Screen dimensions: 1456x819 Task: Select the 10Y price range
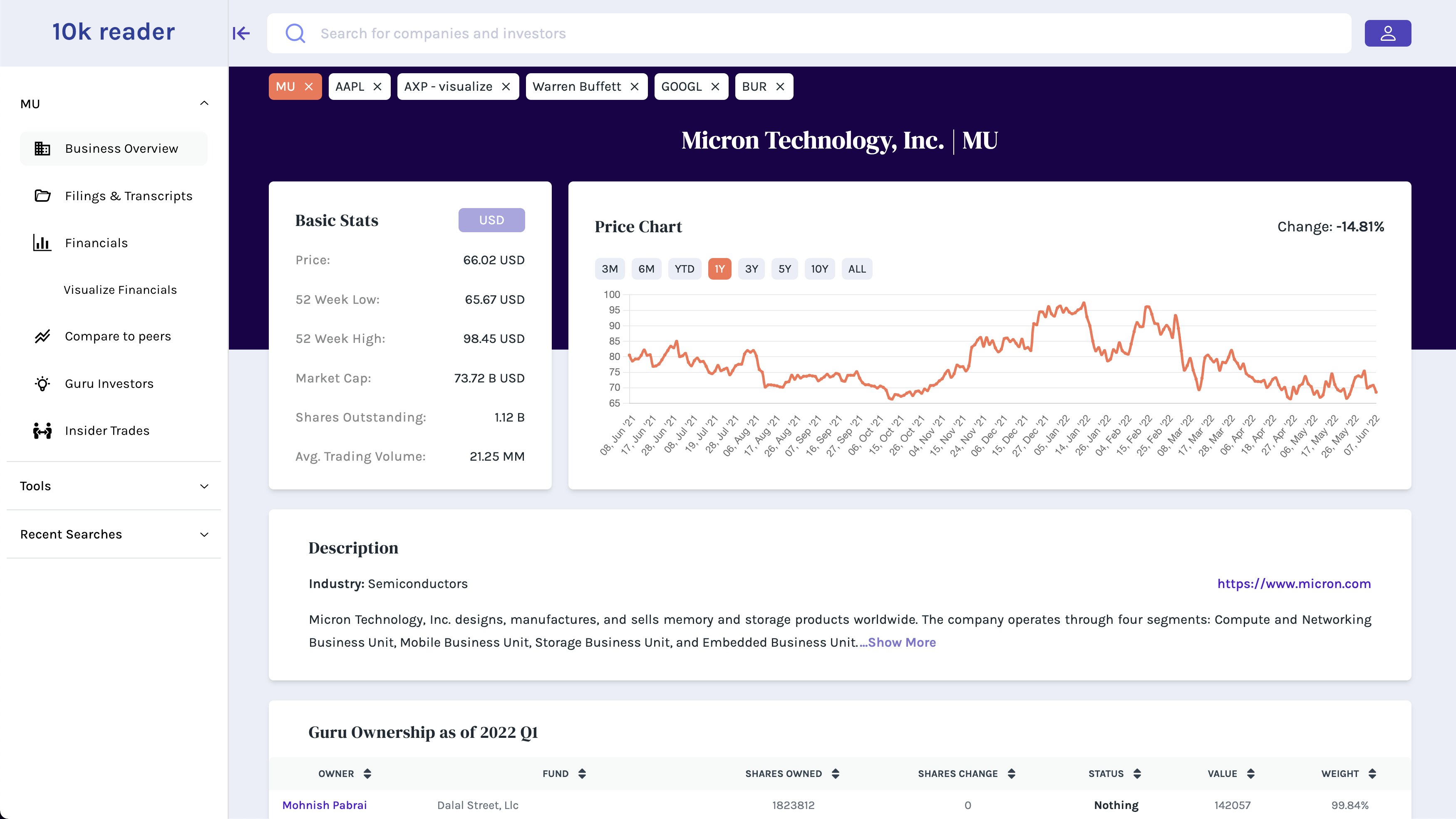pos(820,269)
